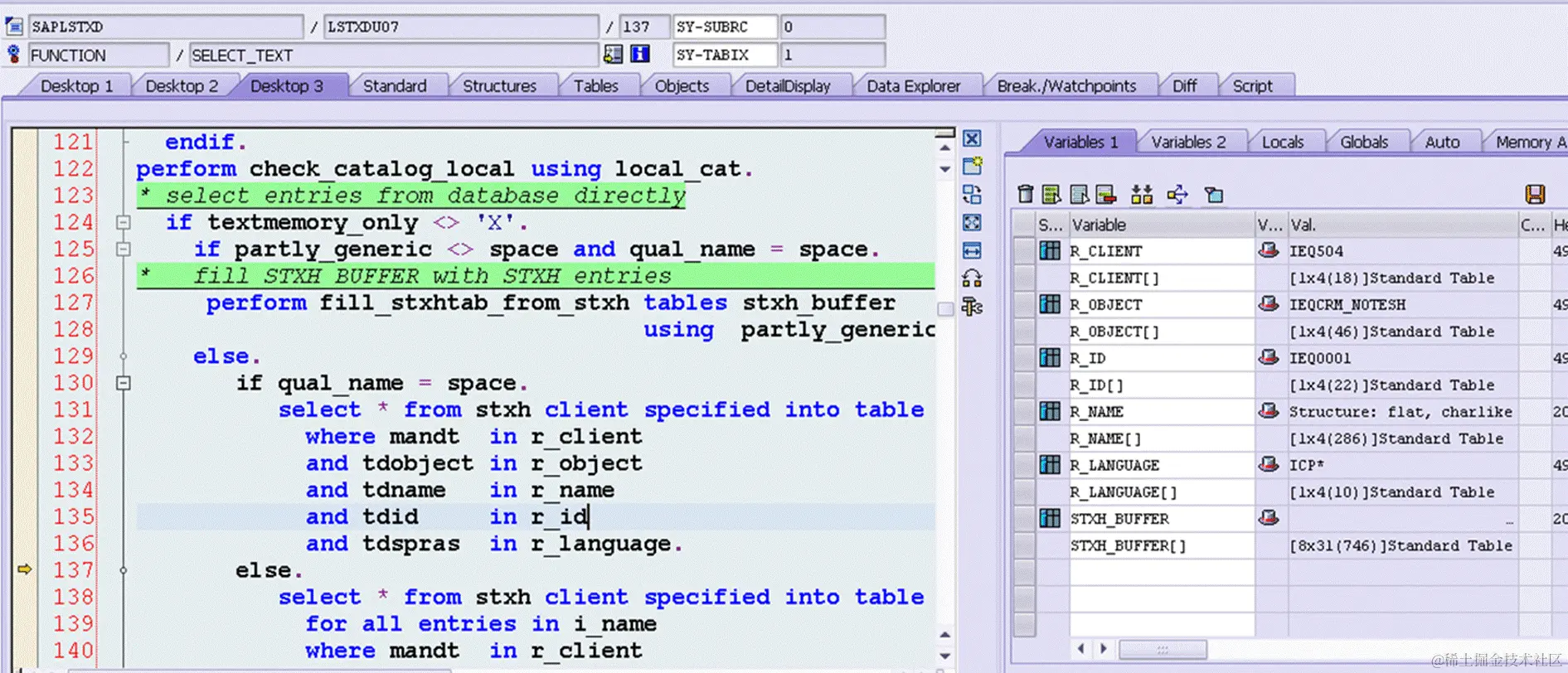This screenshot has width=1568, height=673.
Task: Click the new tool icon below the close icon
Action: click(x=972, y=167)
